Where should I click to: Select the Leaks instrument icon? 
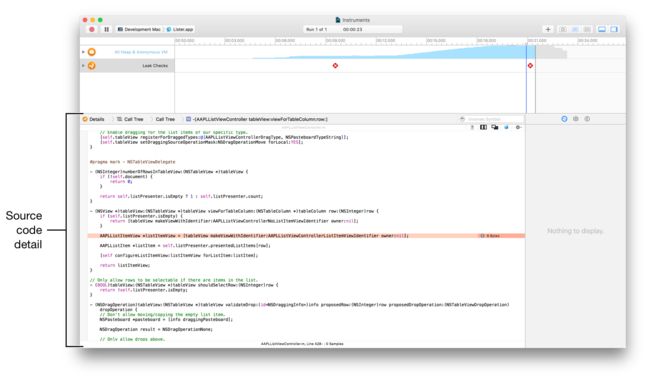(92, 65)
